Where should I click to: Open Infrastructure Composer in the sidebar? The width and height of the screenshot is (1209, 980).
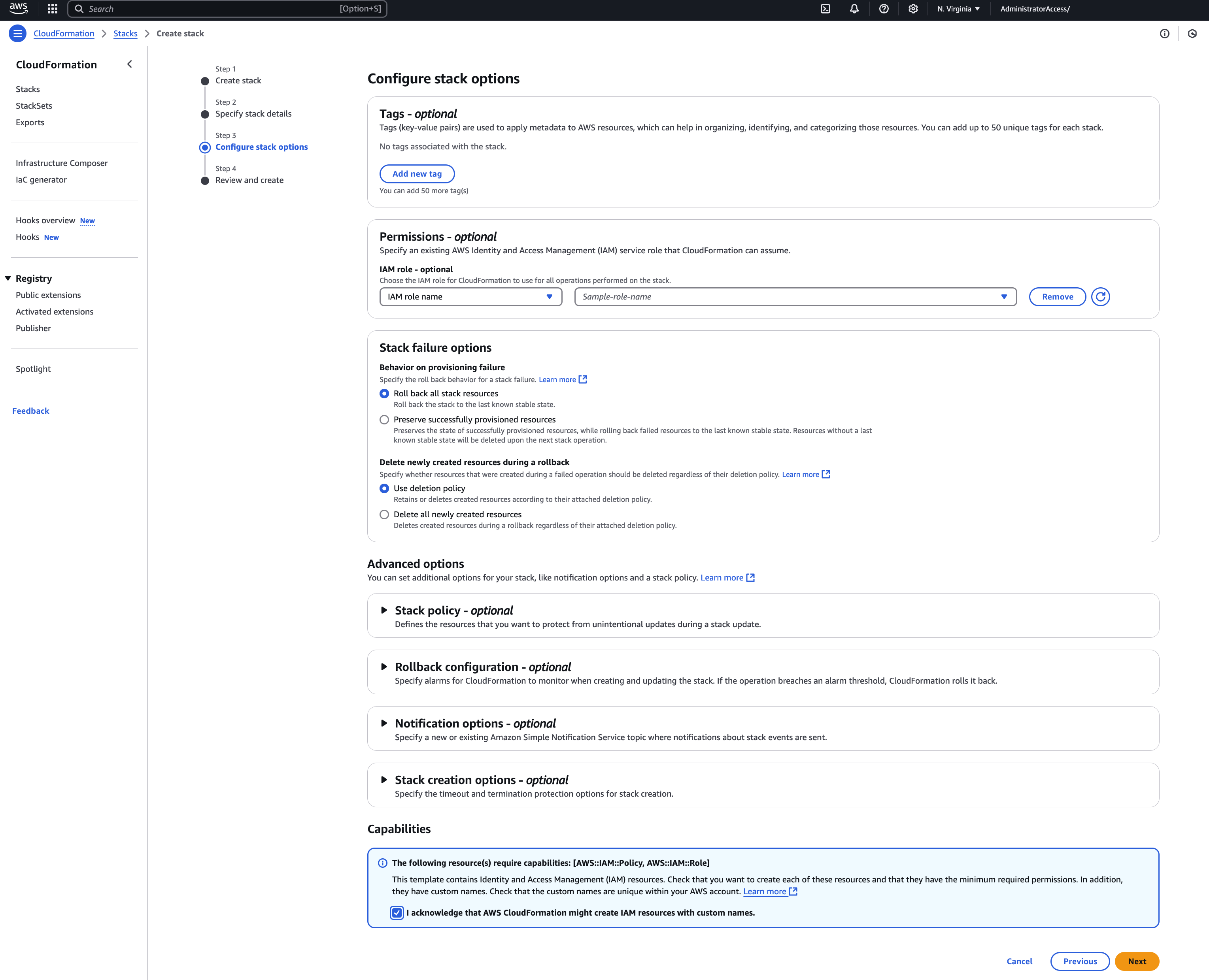coord(62,162)
